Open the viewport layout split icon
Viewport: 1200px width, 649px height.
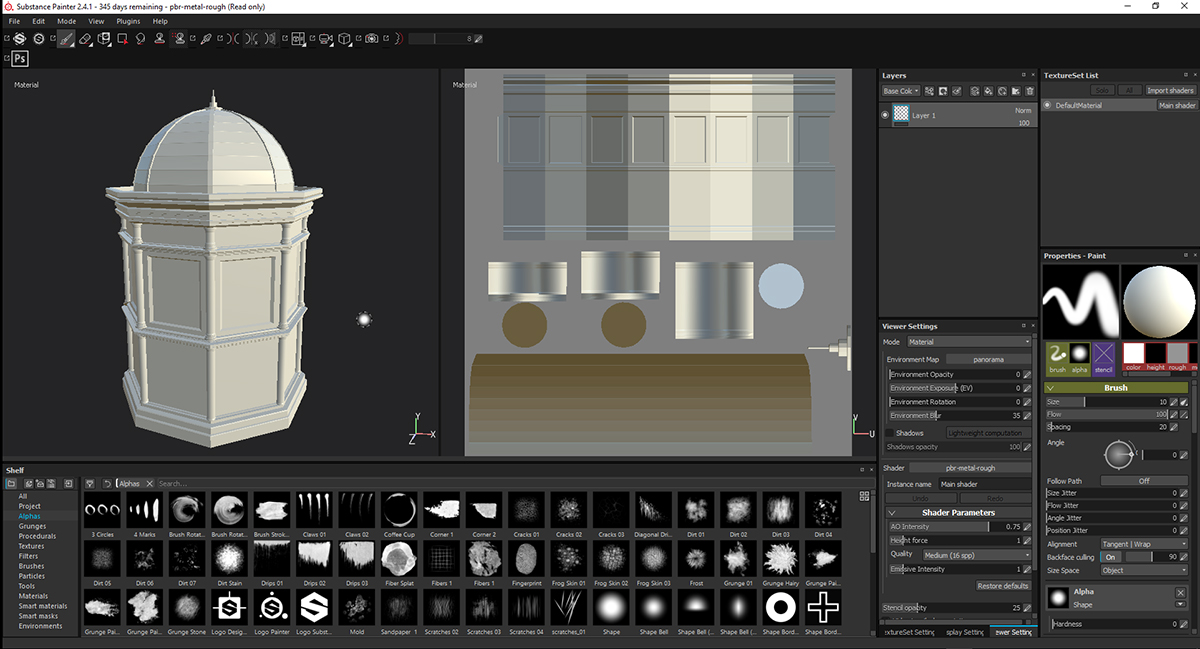coord(298,38)
